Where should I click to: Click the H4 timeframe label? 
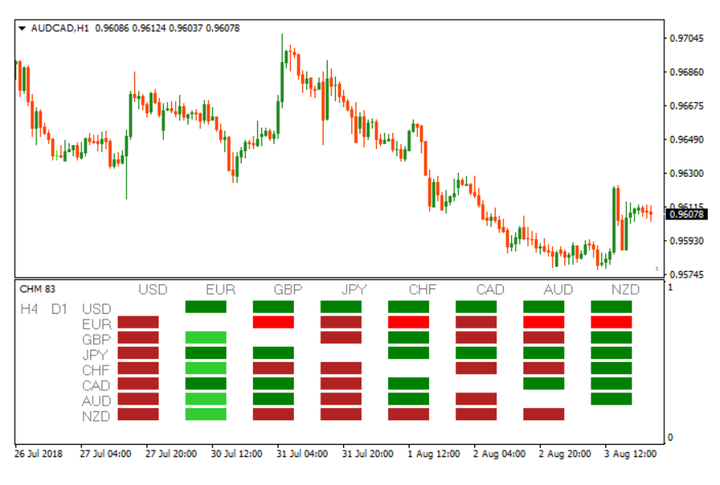[x=30, y=308]
